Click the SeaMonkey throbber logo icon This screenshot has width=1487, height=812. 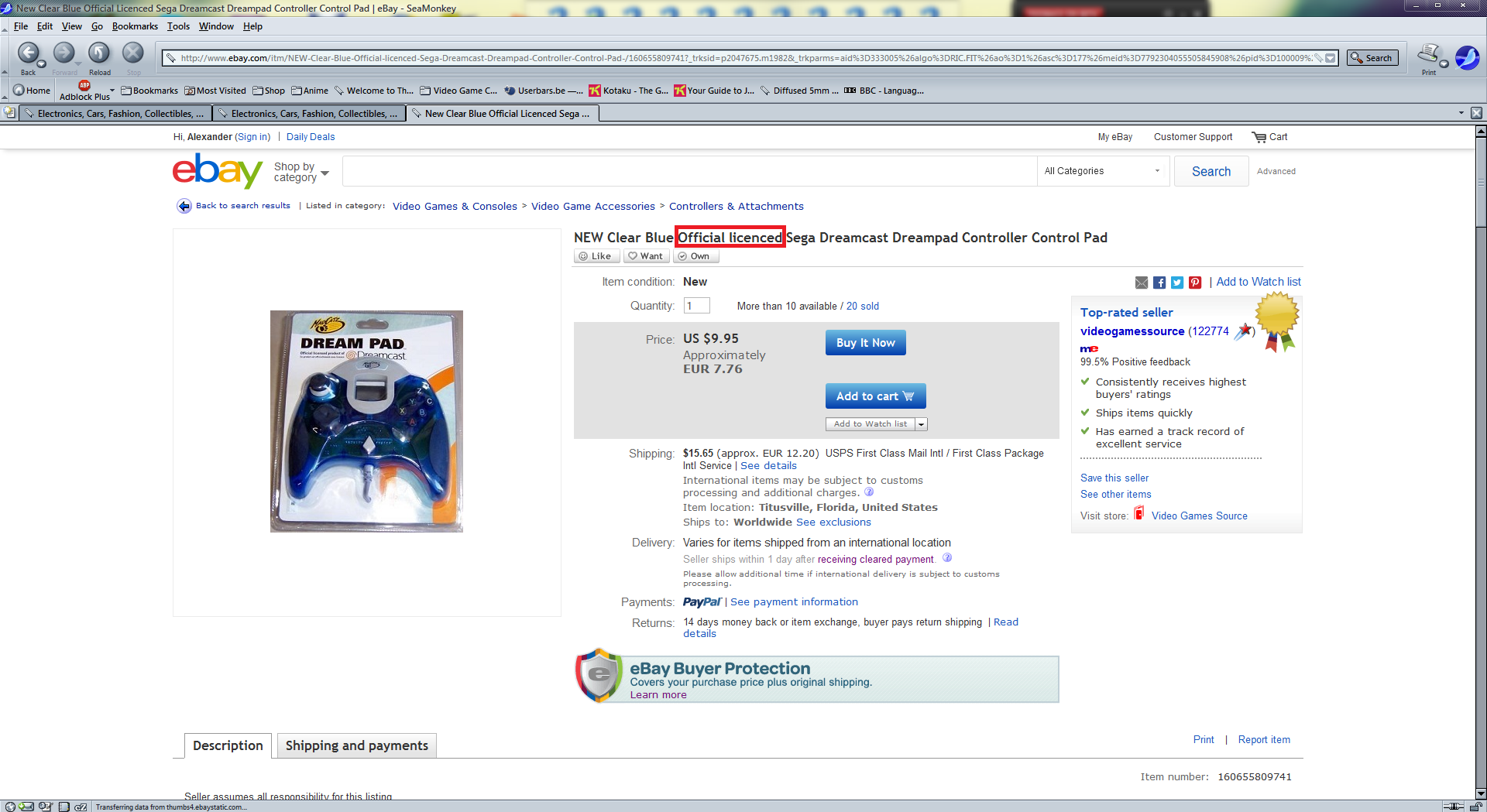point(1467,57)
